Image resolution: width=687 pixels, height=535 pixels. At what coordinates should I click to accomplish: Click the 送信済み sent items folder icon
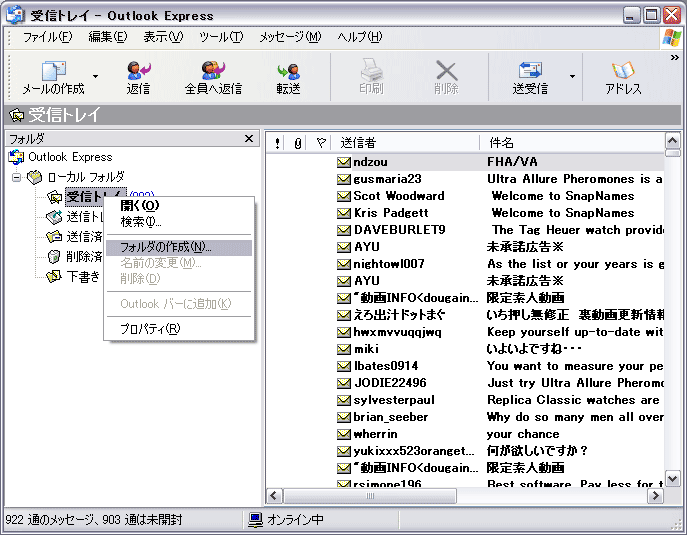(54, 237)
